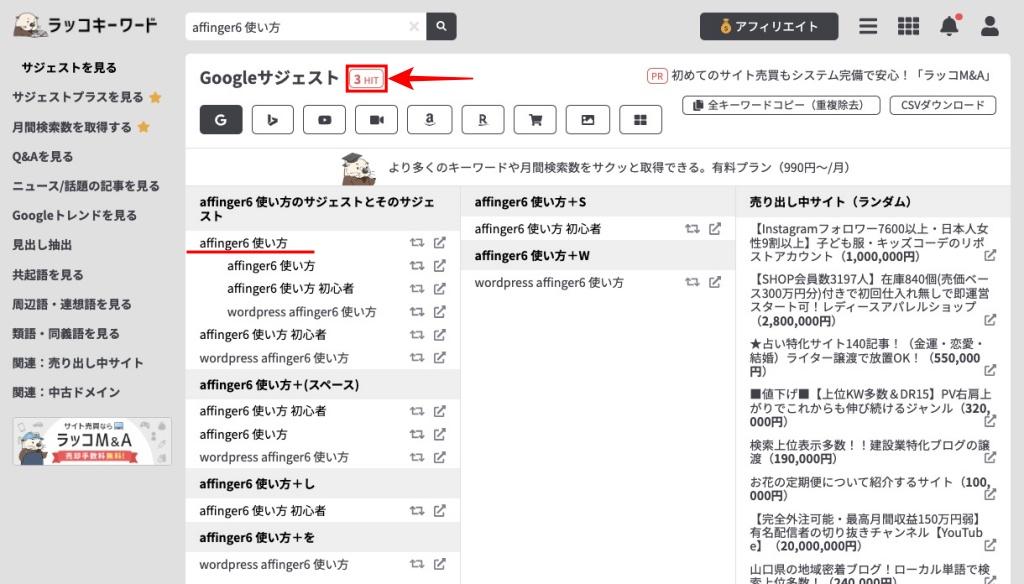The image size is (1024, 584).
Task: External link icon for affinger6 使い方 初心者 in +し
Action: [x=440, y=511]
